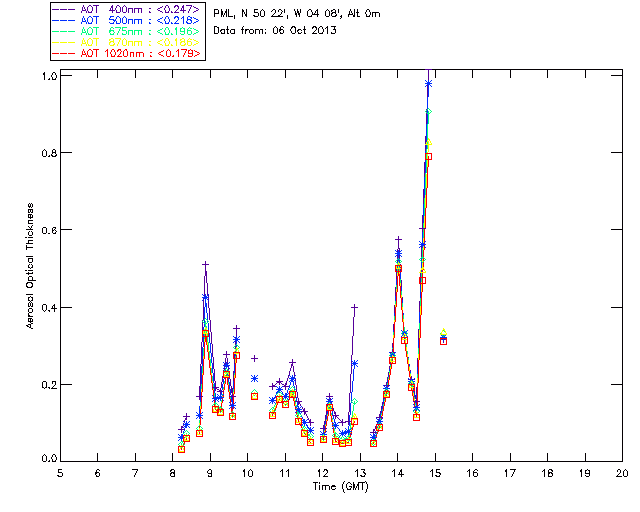Screen dimensions: 640x512
Task: Click the 0.6 y-axis tick label
Action: [x=49, y=230]
